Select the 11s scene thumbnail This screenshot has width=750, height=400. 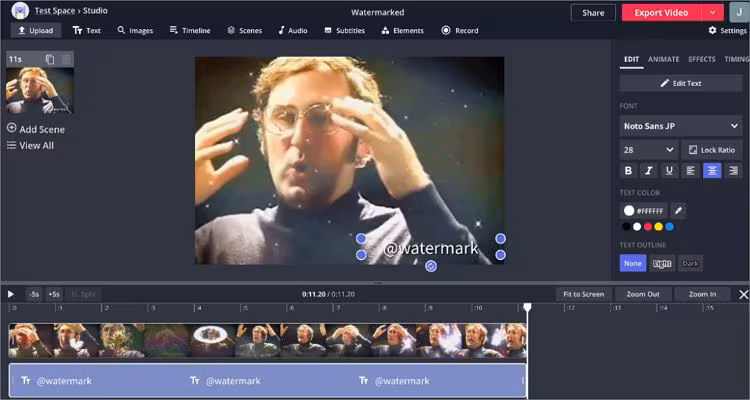(x=40, y=90)
